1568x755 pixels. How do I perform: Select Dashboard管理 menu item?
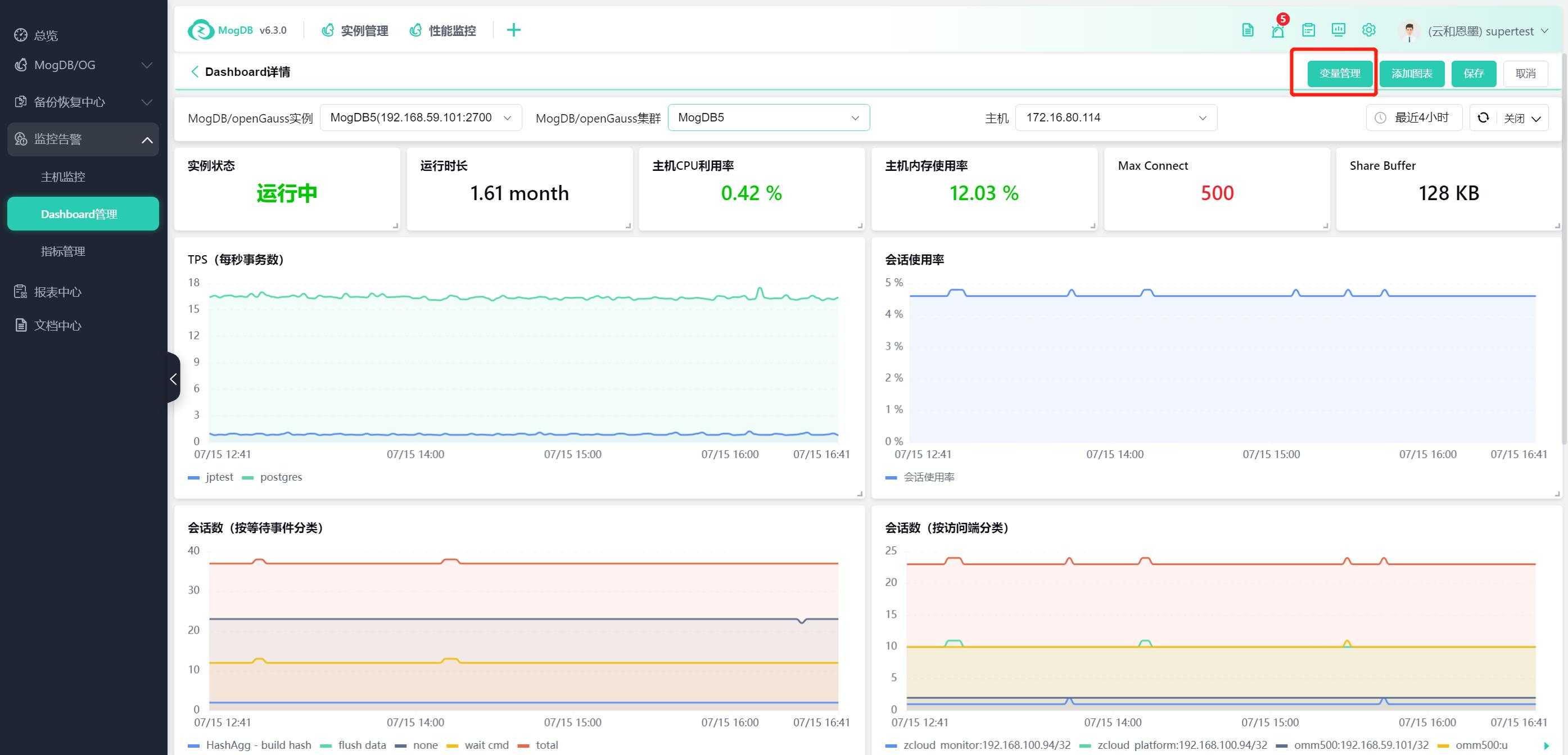pos(83,214)
